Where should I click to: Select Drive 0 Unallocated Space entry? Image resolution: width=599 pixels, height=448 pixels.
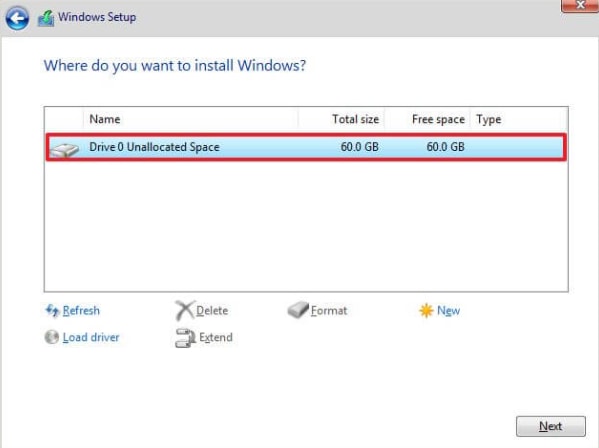(x=306, y=147)
